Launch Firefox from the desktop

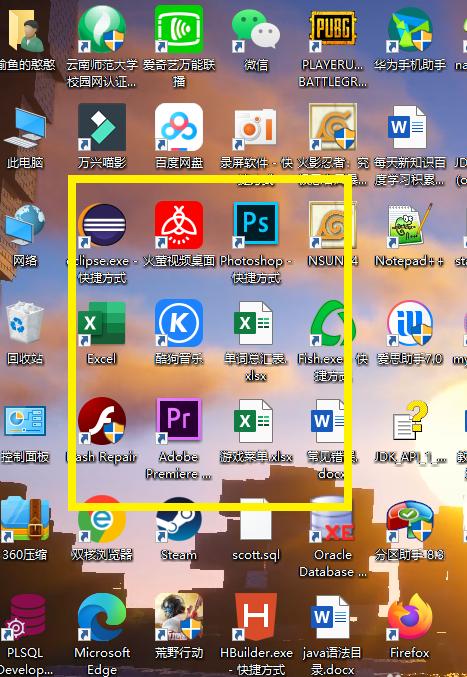coord(410,617)
